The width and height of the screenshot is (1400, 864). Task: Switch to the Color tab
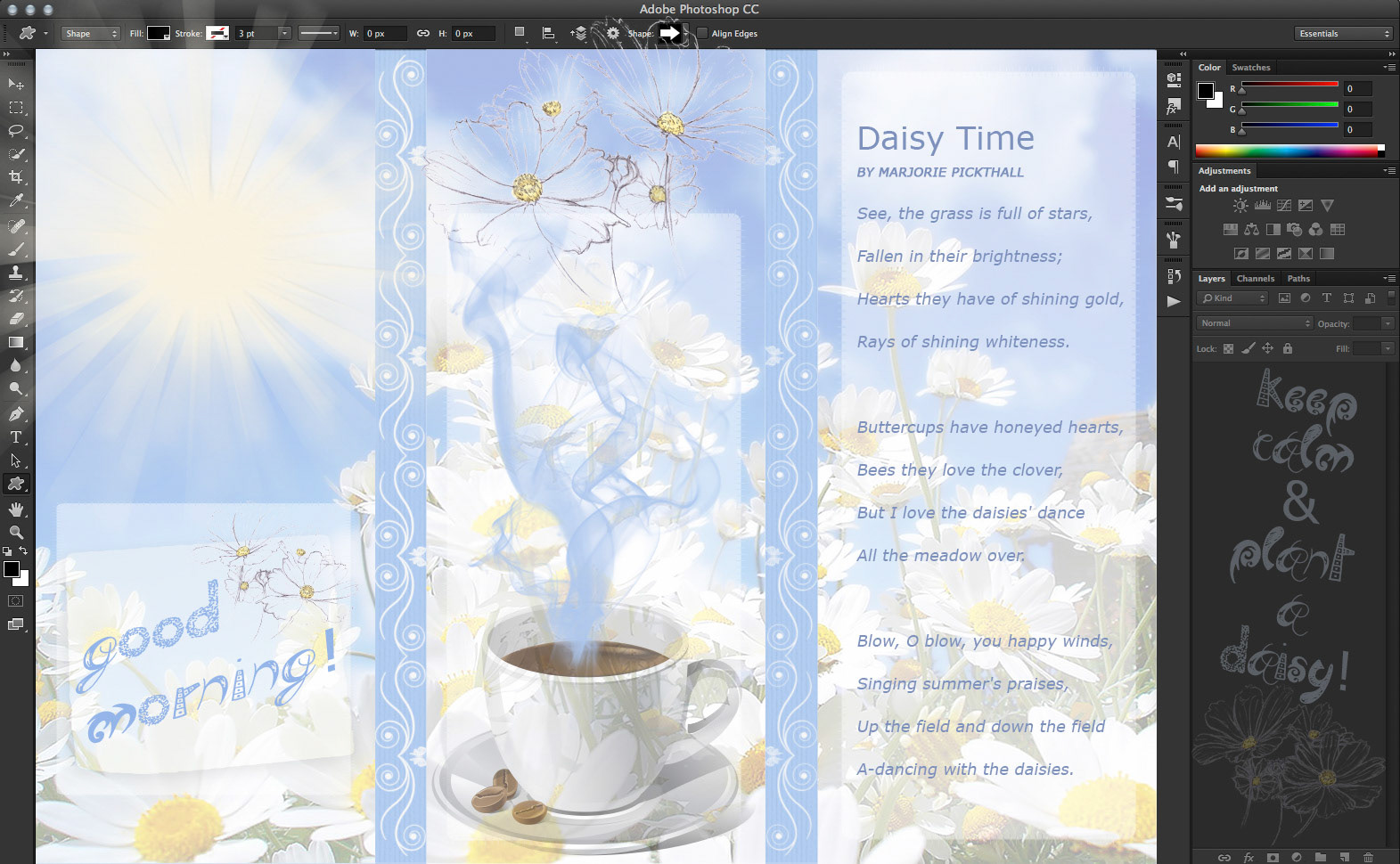pos(1209,68)
